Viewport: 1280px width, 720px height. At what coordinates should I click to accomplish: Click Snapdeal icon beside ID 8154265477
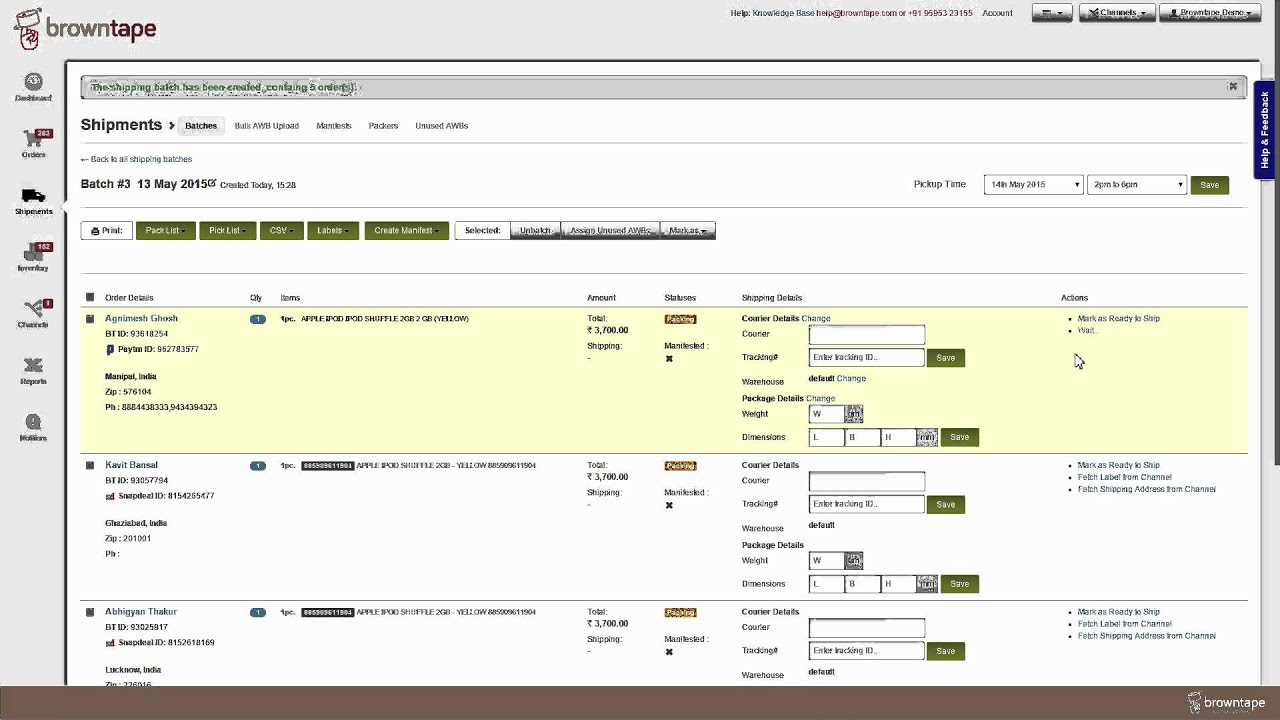tap(110, 496)
